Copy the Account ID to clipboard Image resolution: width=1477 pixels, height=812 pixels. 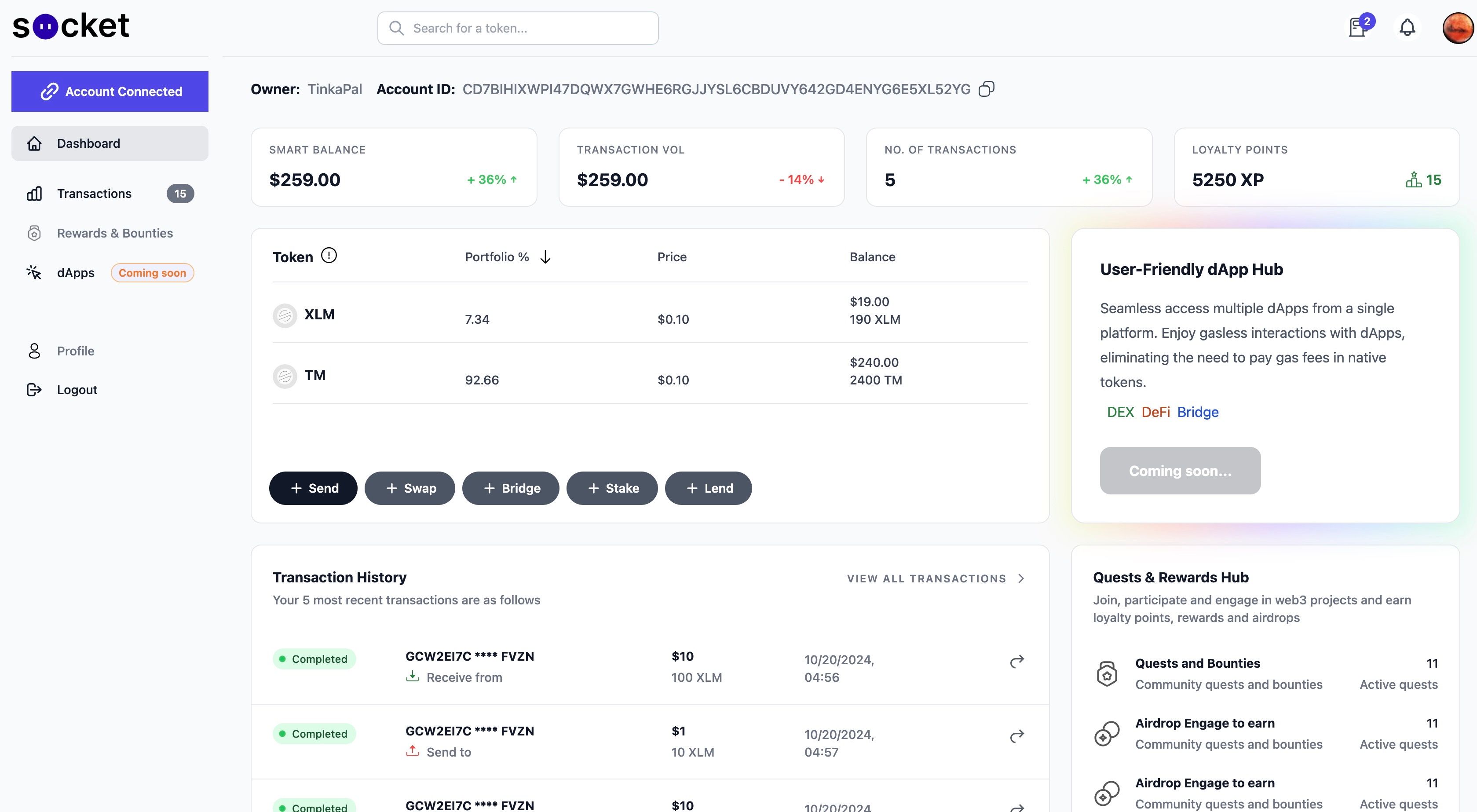click(x=986, y=89)
